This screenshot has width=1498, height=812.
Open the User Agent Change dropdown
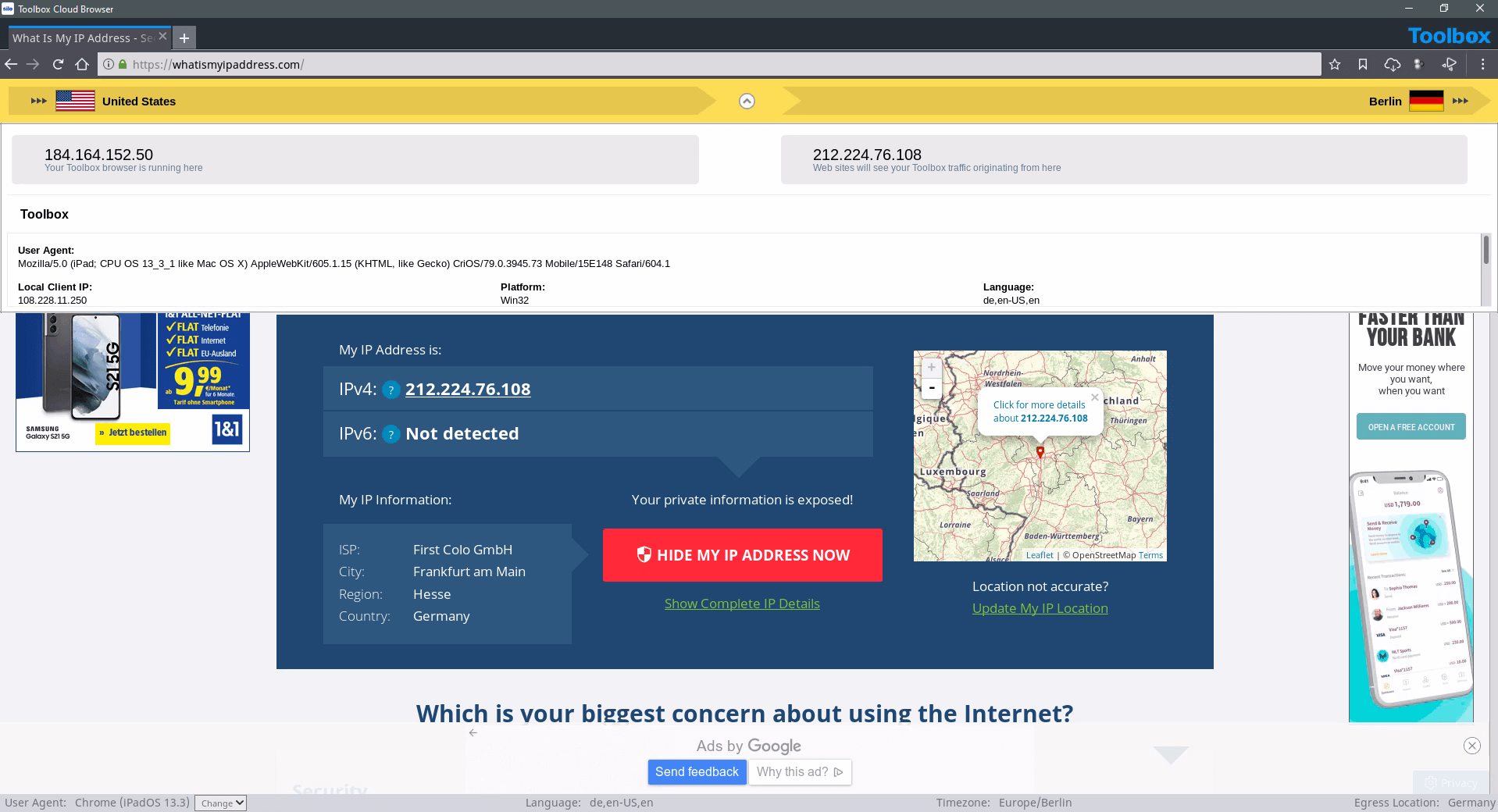click(x=220, y=803)
